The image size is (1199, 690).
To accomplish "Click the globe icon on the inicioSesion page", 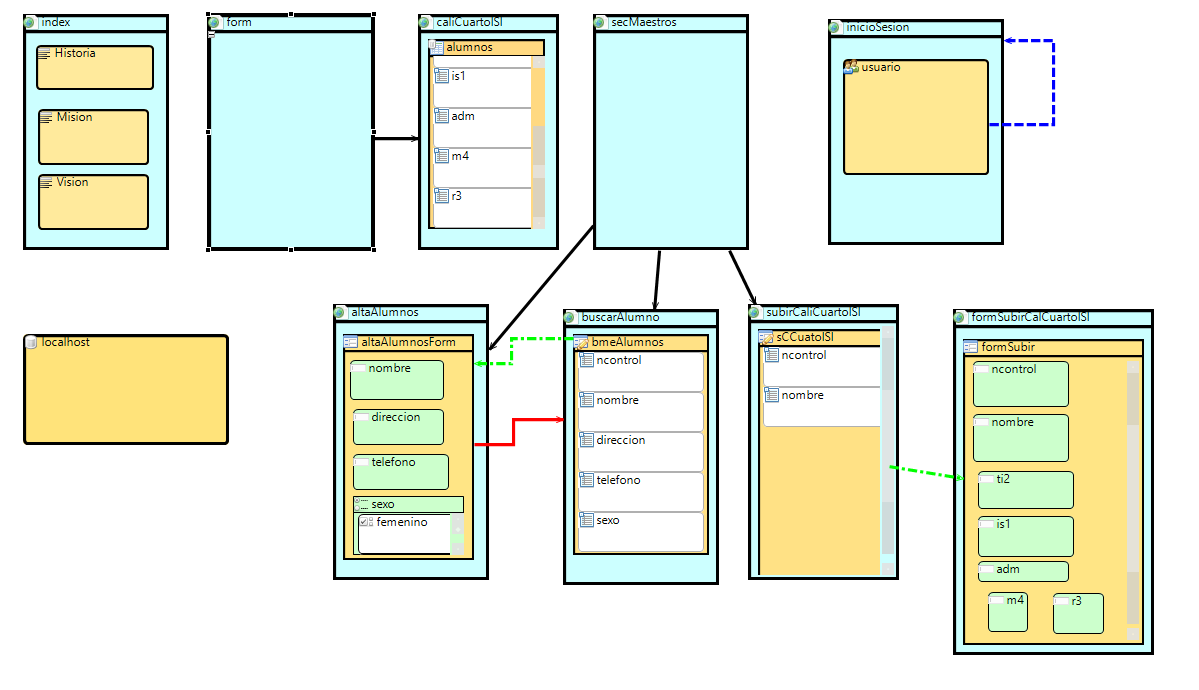I will point(834,28).
